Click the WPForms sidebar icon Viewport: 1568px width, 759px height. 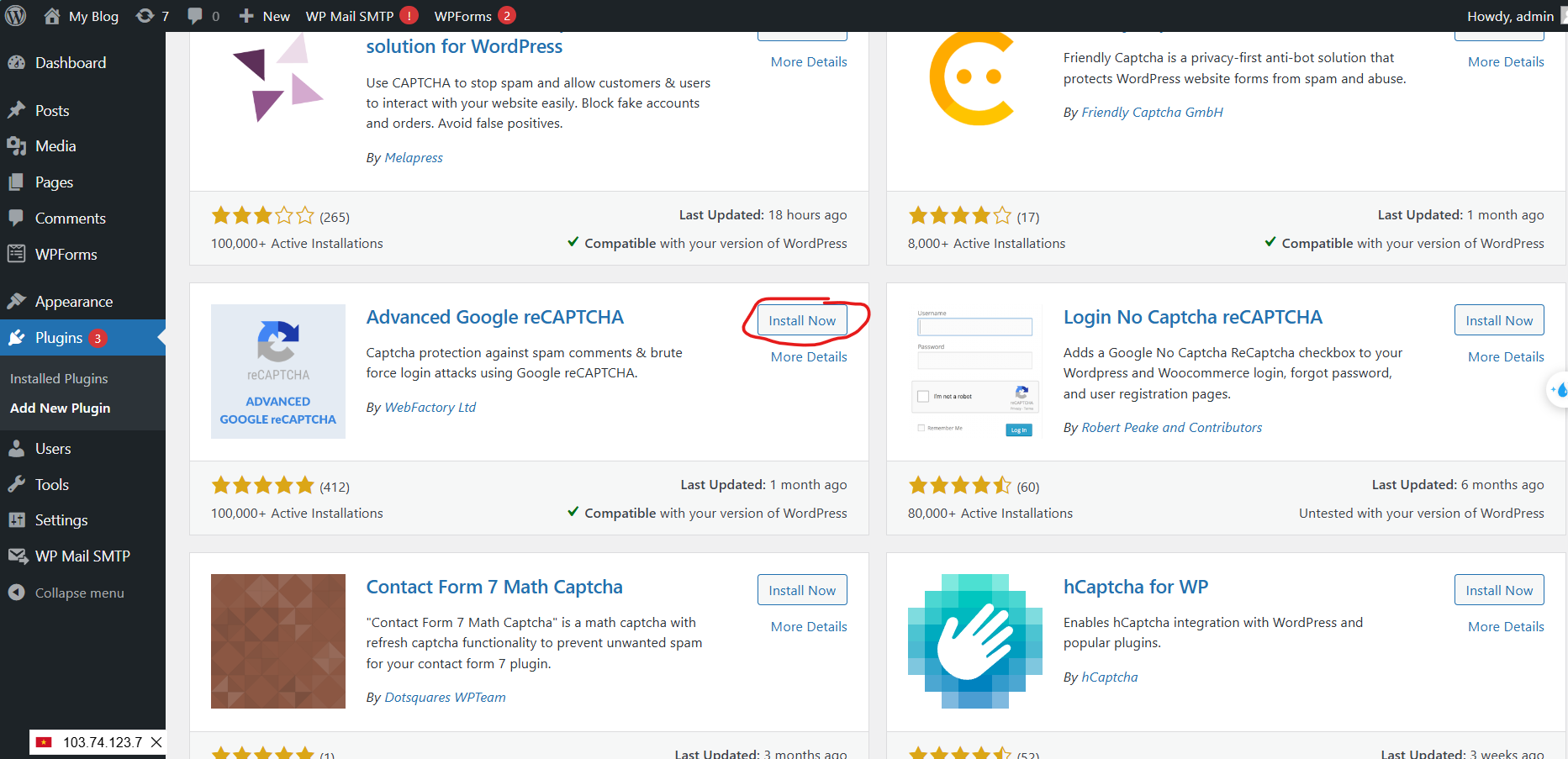click(17, 254)
